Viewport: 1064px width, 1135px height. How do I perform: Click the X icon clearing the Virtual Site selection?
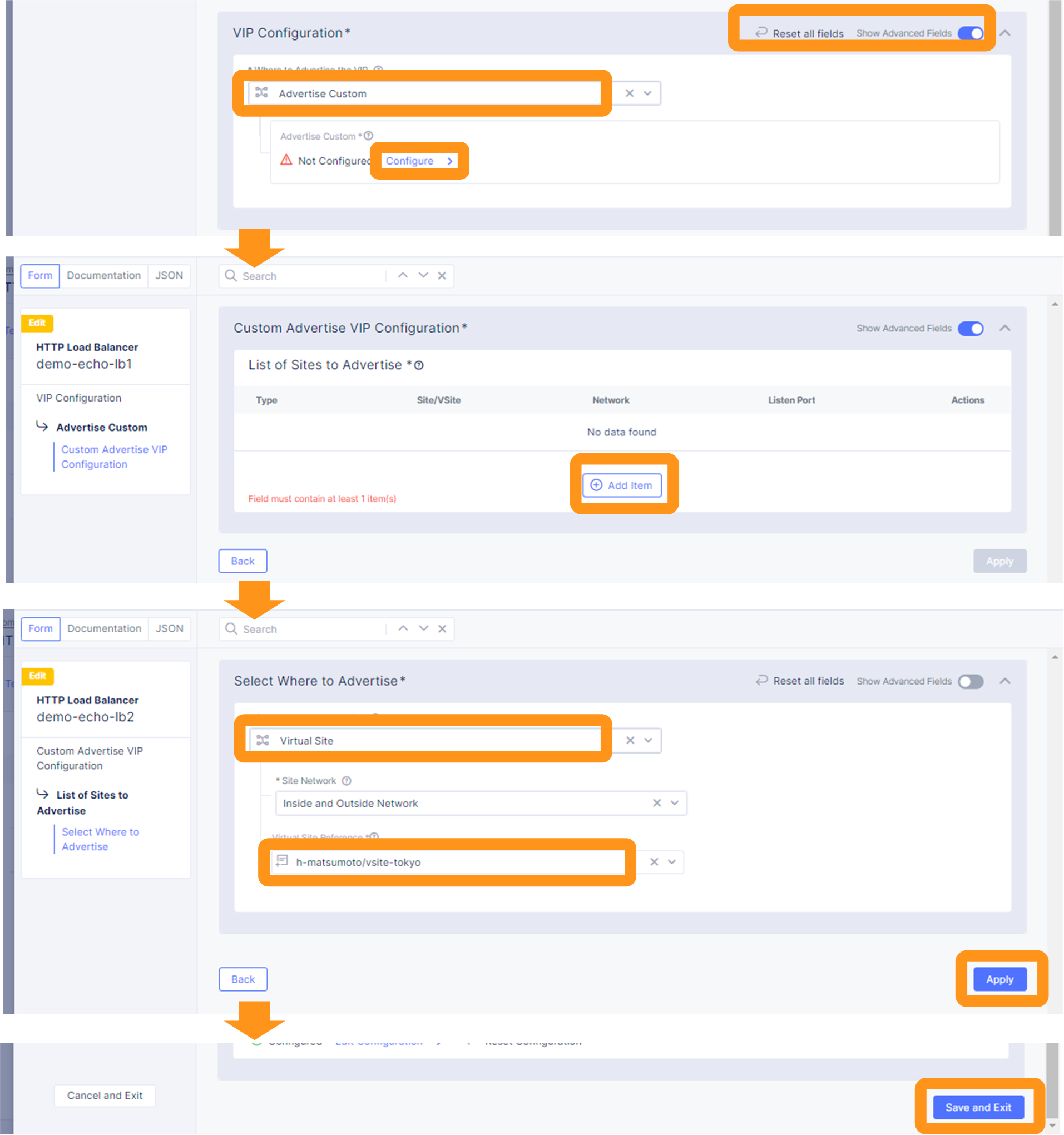pyautogui.click(x=630, y=741)
